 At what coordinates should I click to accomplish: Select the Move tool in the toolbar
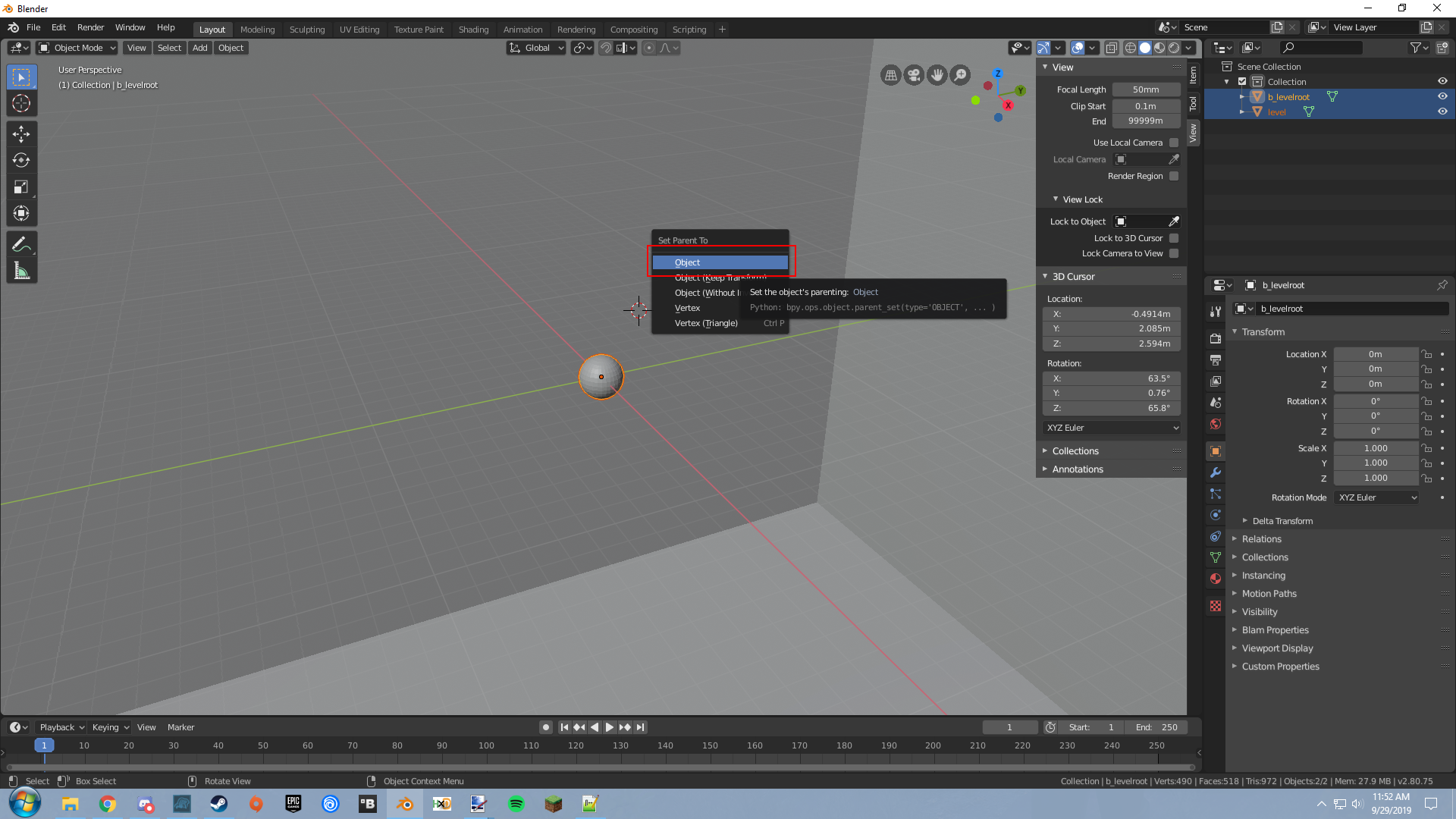pos(22,133)
